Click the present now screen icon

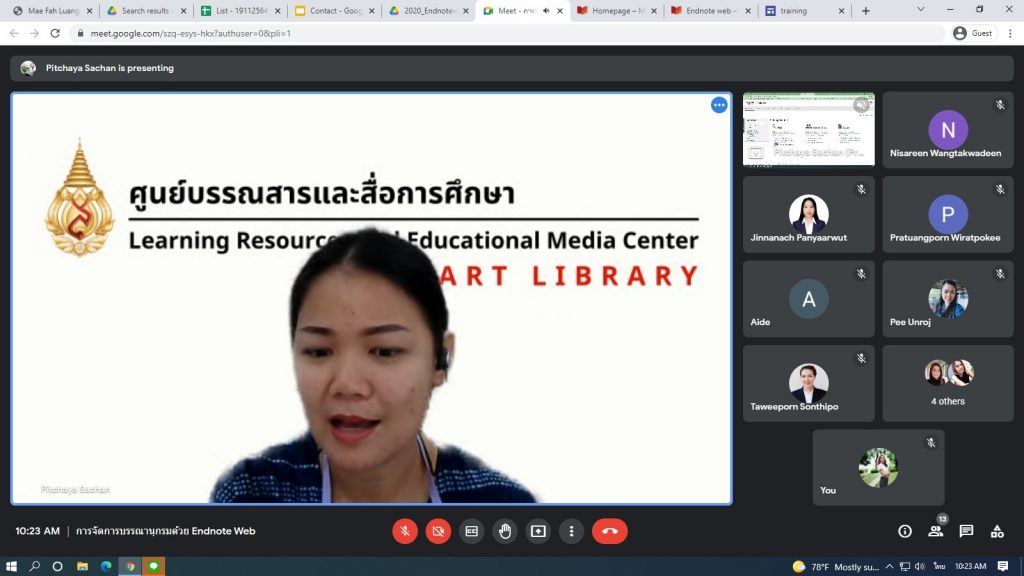click(x=538, y=531)
